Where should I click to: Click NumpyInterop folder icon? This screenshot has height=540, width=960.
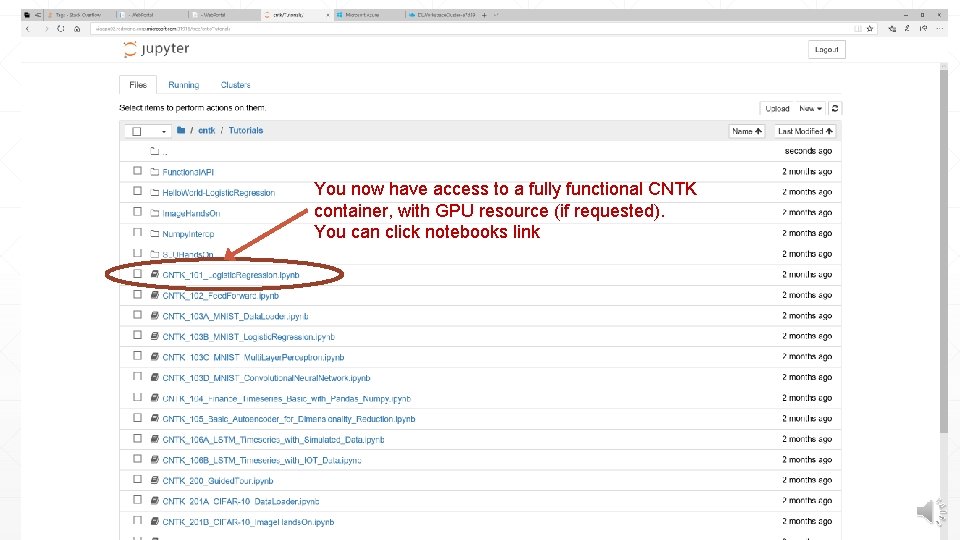click(155, 234)
